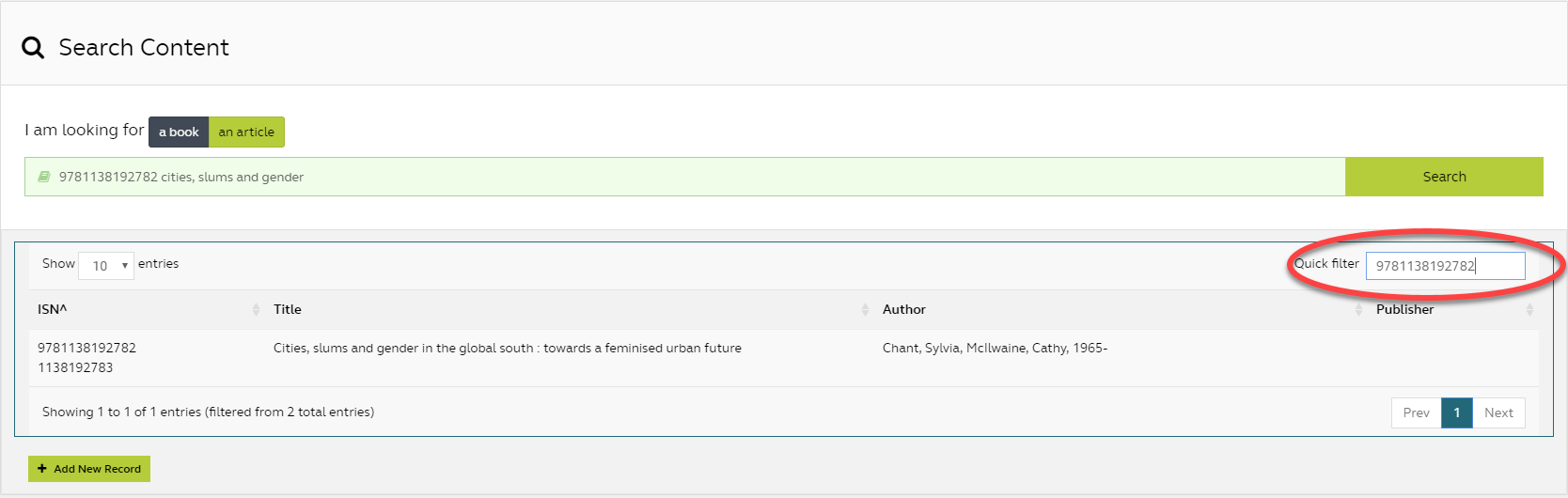Click the sort arrows for the Title column
Viewport: 1568px width, 498px height.
point(865,309)
